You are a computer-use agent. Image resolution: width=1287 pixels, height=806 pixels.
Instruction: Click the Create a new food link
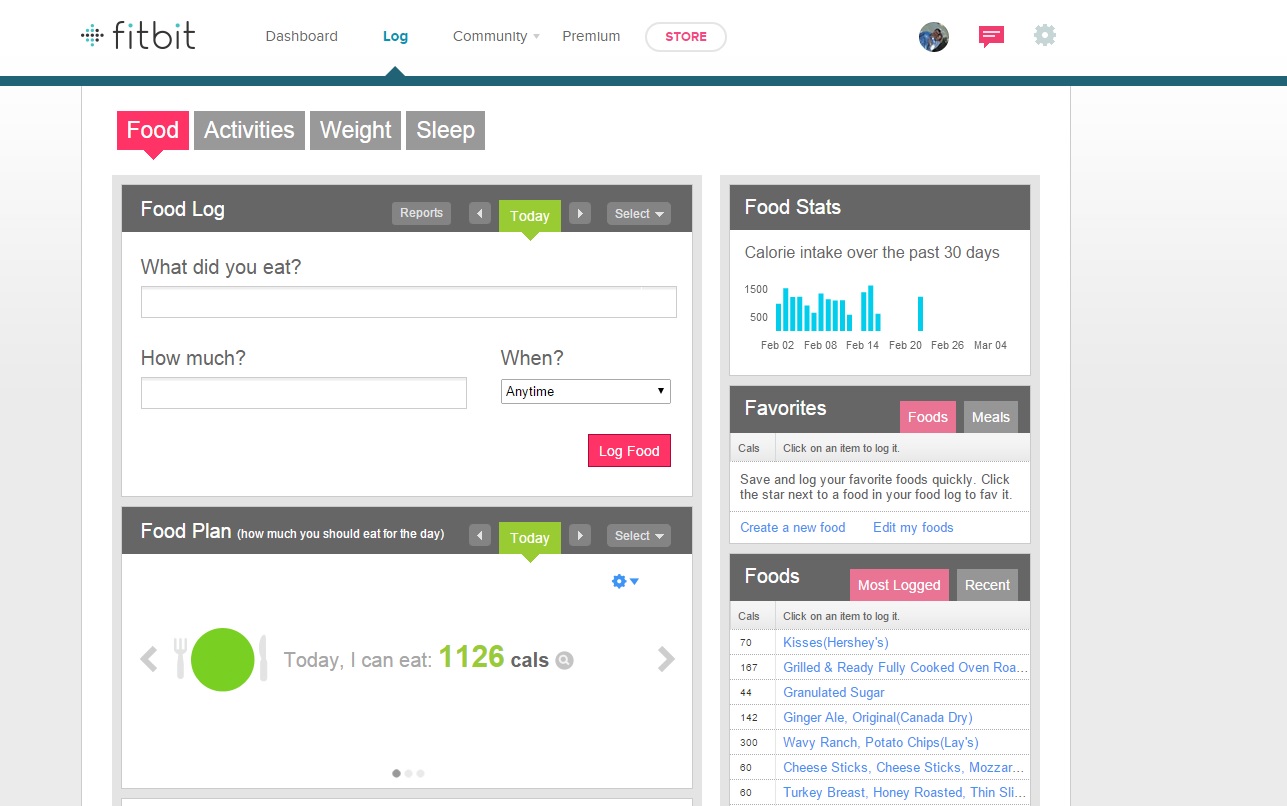pos(792,527)
